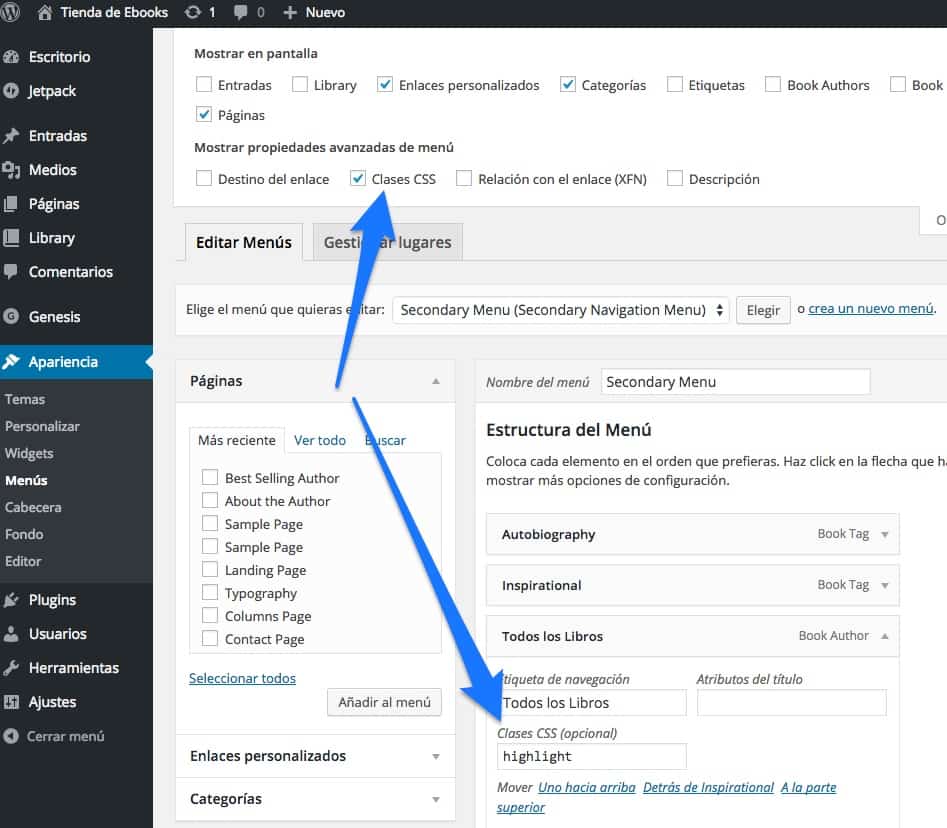The width and height of the screenshot is (947, 828).
Task: Open the Secondary Menu selection dropdown
Action: (560, 310)
